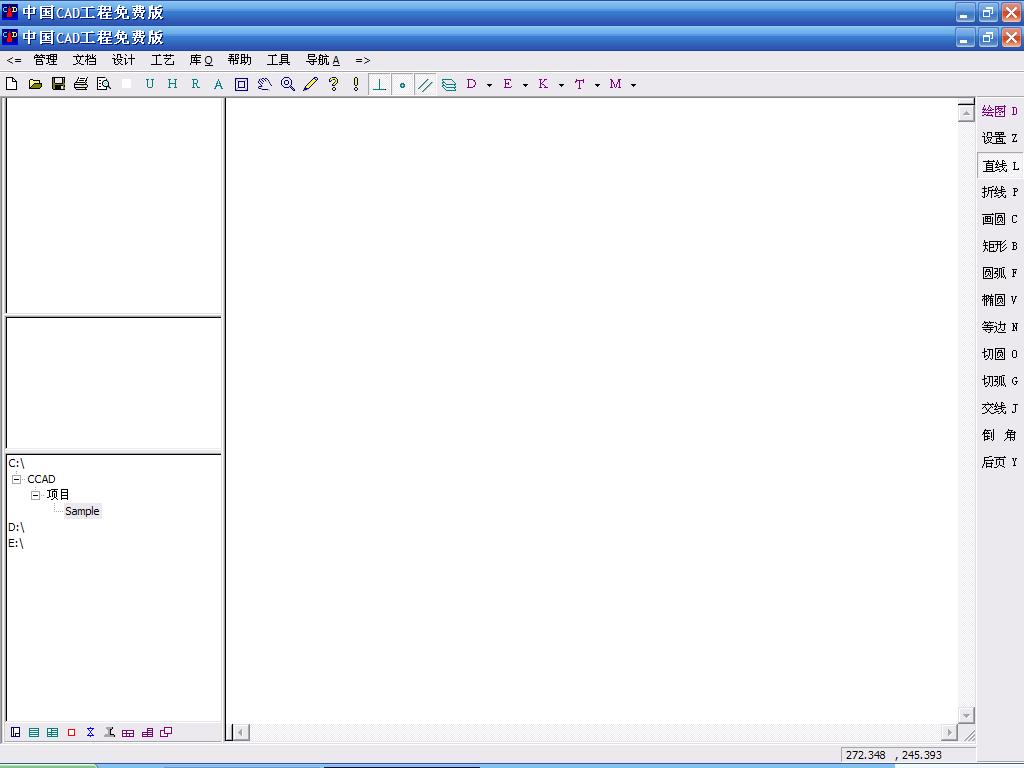This screenshot has height=768, width=1024.
Task: Click horizontal scrollbar left arrow
Action: click(x=241, y=732)
